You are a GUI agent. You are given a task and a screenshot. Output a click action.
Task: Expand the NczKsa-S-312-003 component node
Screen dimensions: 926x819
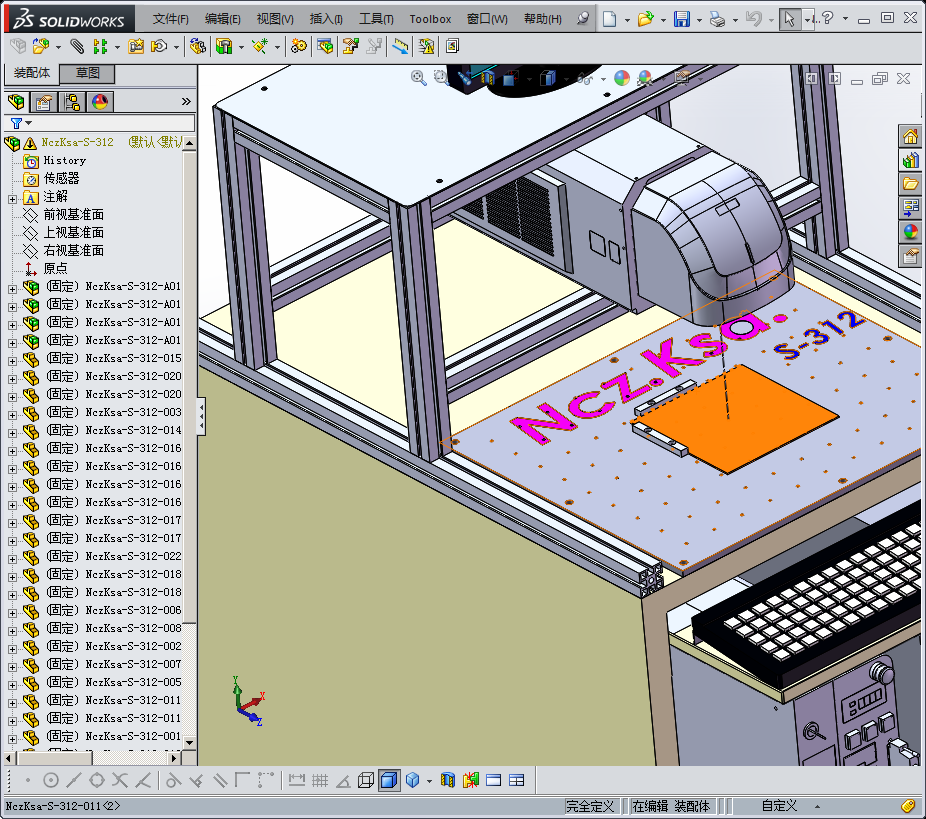pos(12,415)
